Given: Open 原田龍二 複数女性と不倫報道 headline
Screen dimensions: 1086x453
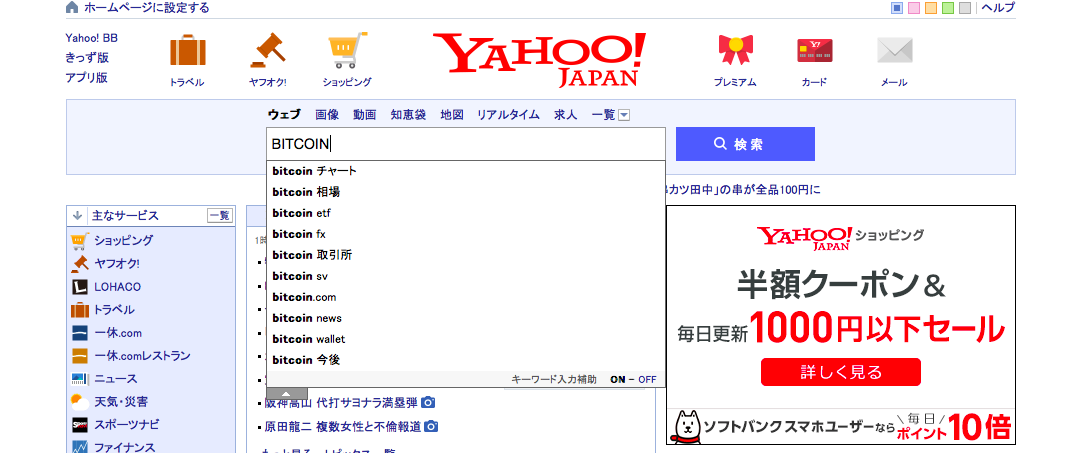Looking at the screenshot, I should point(342,426).
